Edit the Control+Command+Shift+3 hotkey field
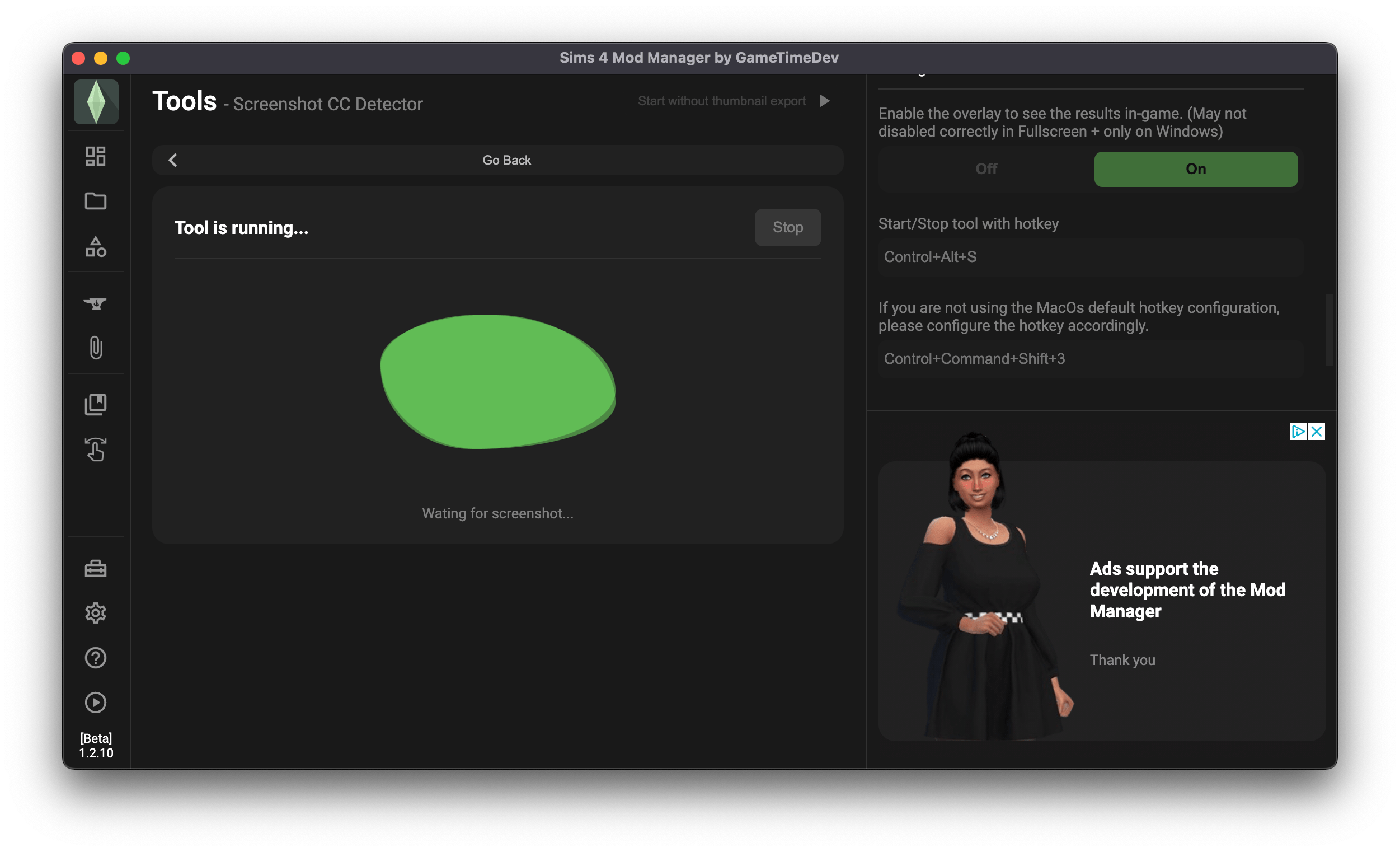1400x852 pixels. [x=1091, y=359]
